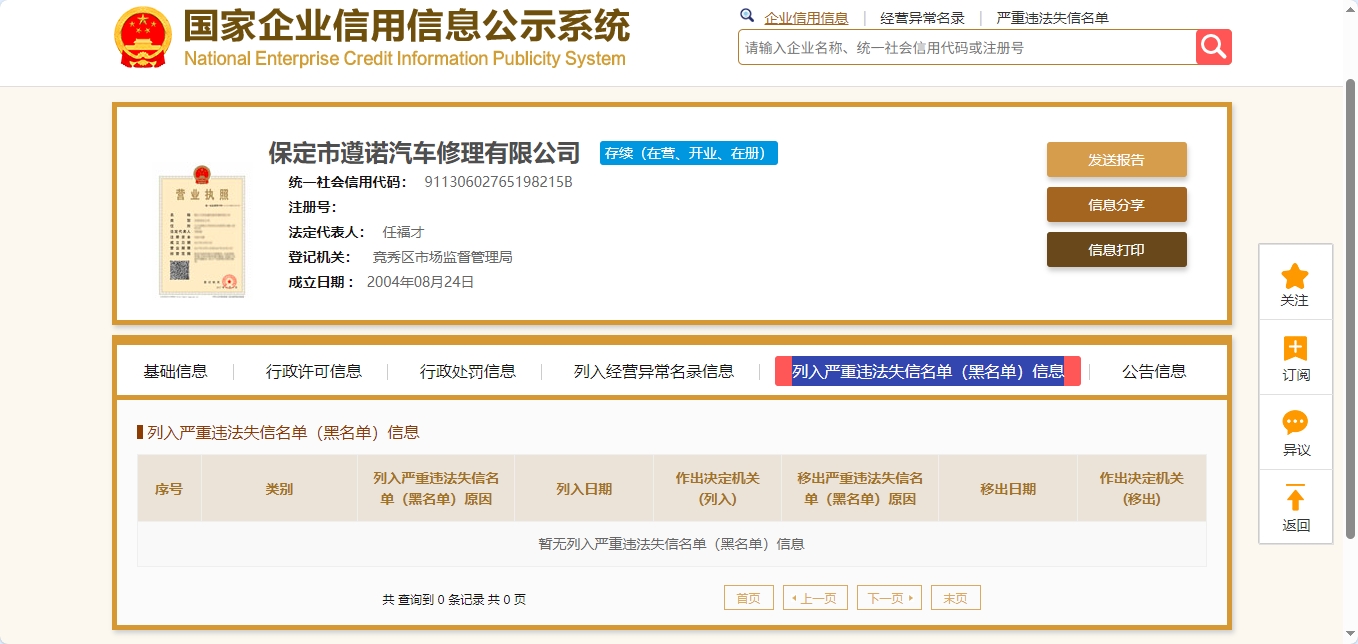Click the bookmark Subscribe (订阅) icon
The width and height of the screenshot is (1358, 644).
(1295, 349)
